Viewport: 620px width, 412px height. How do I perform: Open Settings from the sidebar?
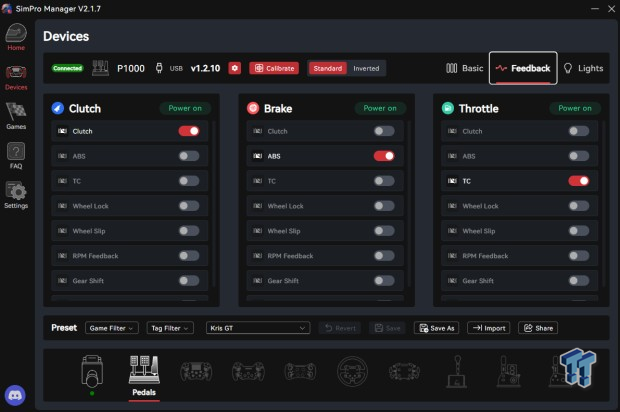click(x=16, y=195)
